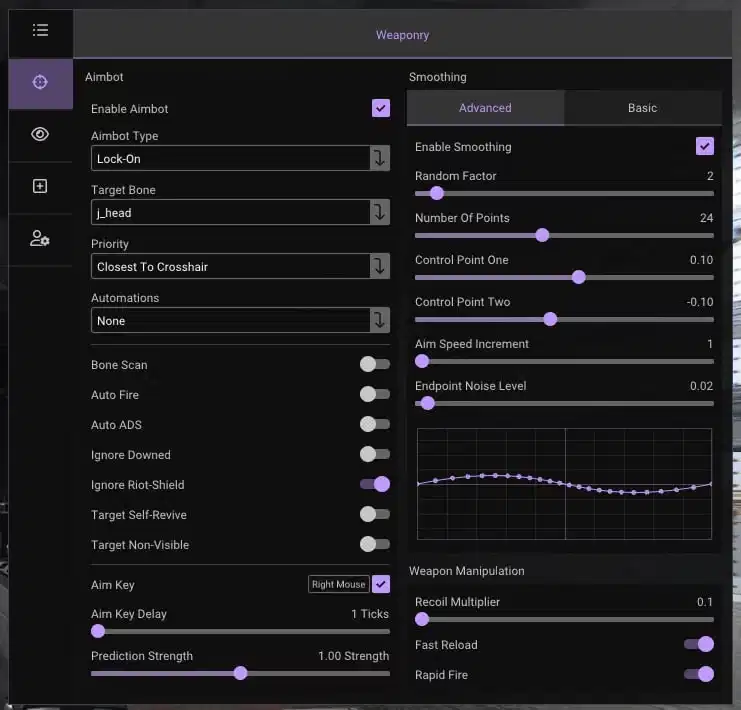Viewport: 741px width, 710px height.
Task: Select the crosshair Weaponry sidebar icon
Action: pyautogui.click(x=40, y=82)
